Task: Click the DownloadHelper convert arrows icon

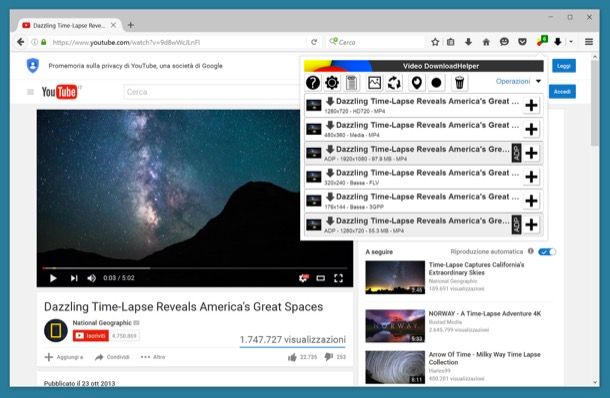Action: click(394, 82)
